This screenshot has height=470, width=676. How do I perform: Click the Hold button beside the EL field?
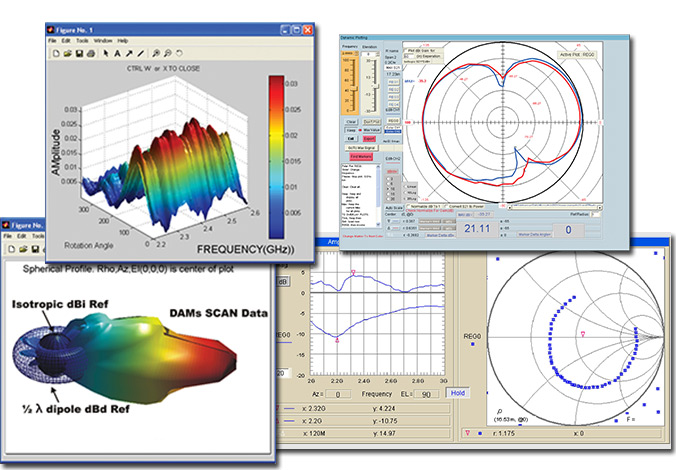[x=458, y=393]
